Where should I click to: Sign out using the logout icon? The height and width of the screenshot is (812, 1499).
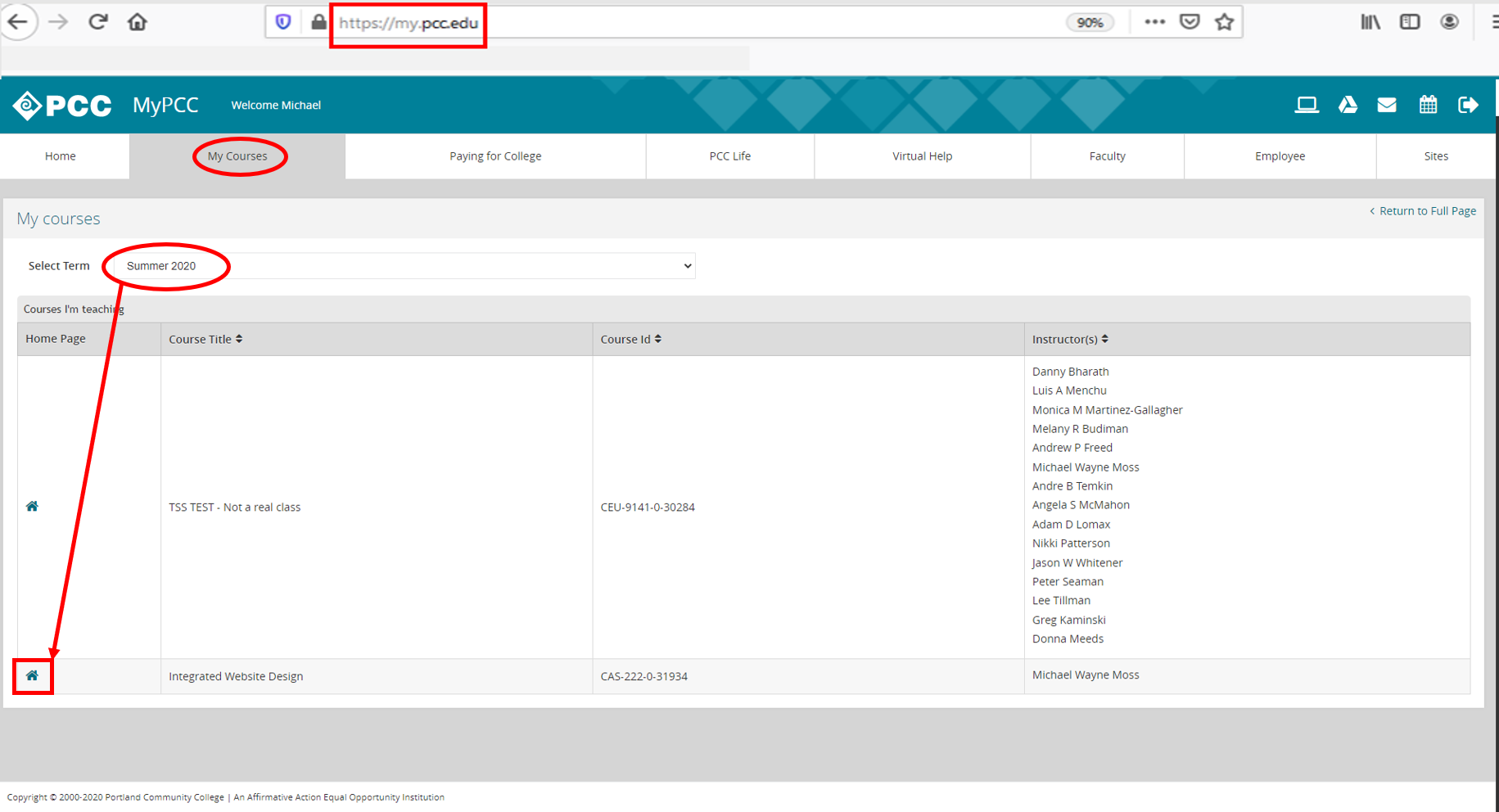tap(1469, 105)
